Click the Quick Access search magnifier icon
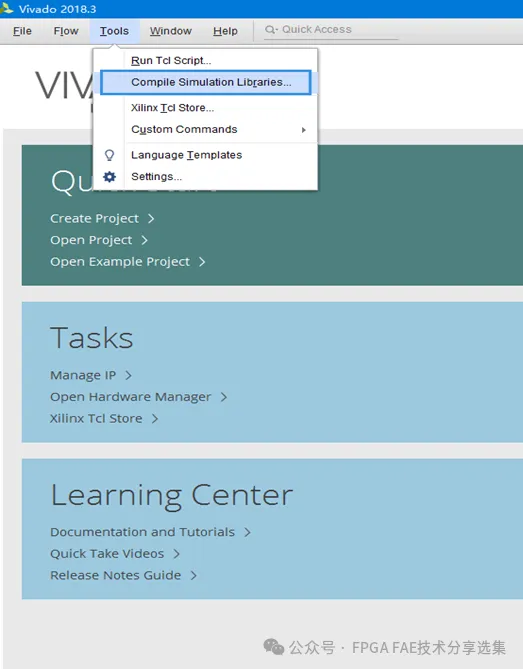The width and height of the screenshot is (523, 669). pyautogui.click(x=271, y=29)
